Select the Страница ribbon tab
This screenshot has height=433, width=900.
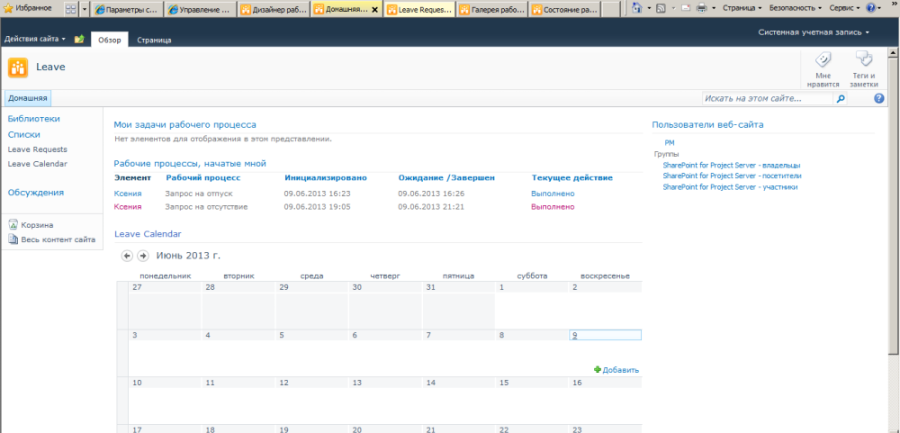(x=154, y=40)
